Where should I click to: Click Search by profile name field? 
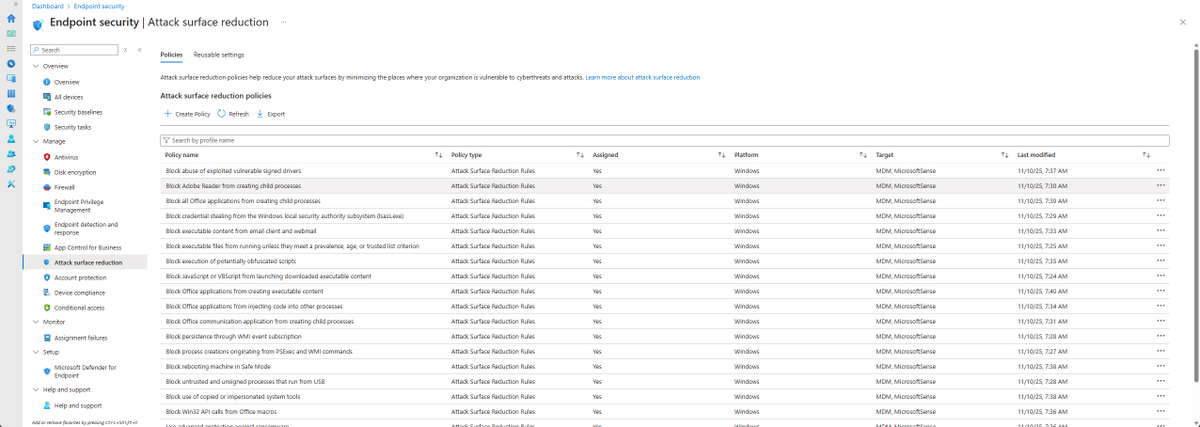click(x=665, y=141)
